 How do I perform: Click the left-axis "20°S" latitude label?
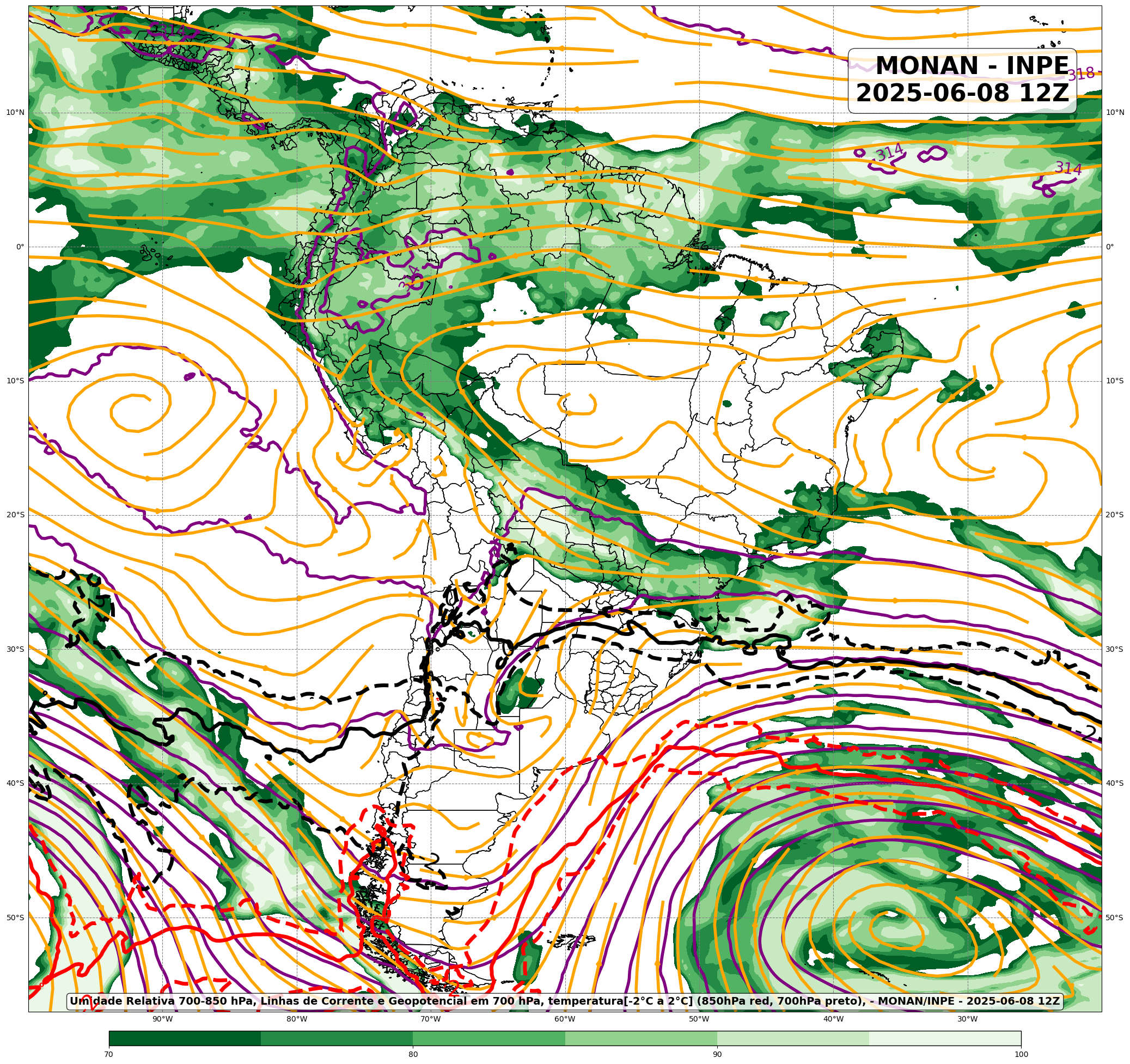tap(15, 515)
